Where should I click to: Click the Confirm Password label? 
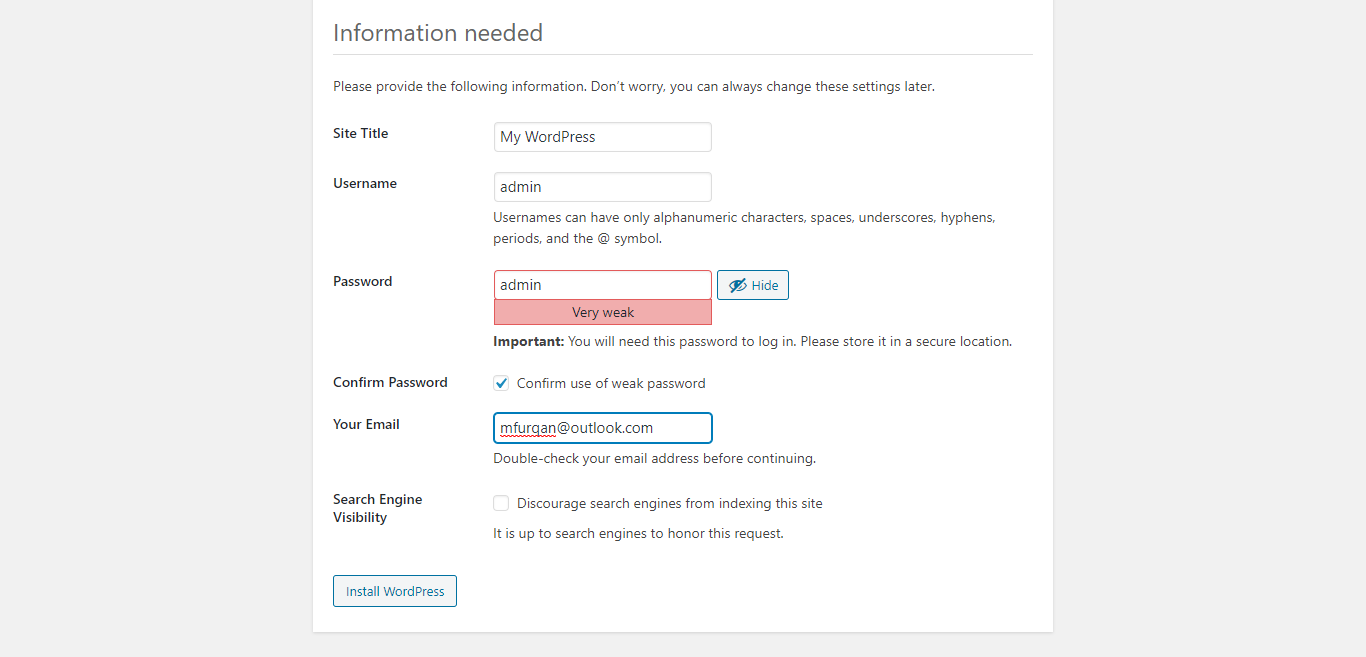[390, 382]
